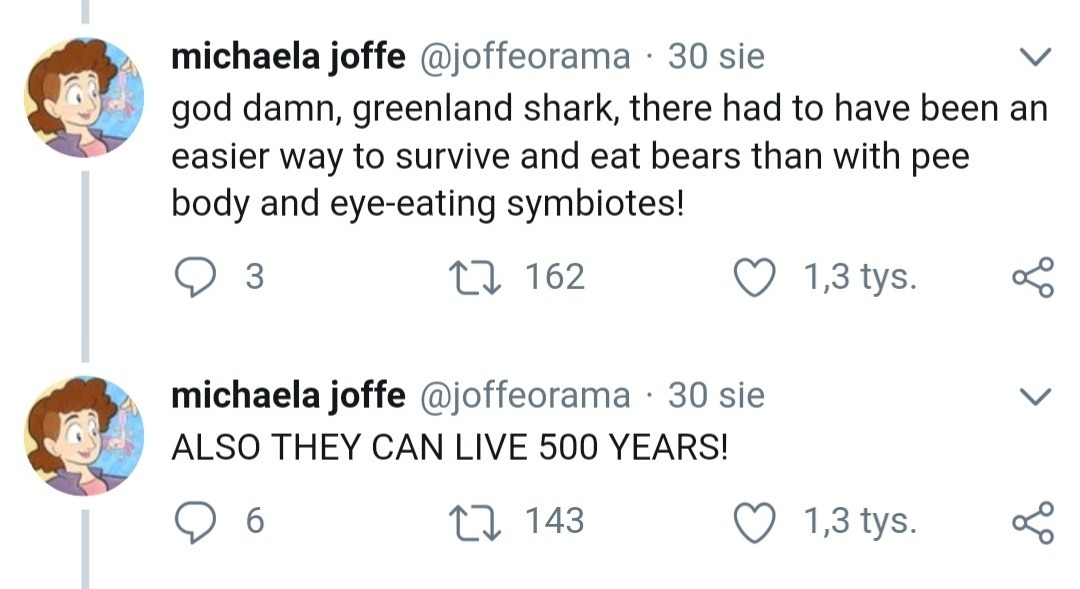Open the ALSO THEY CAN LIVE tweet text
The width and height of the screenshot is (1080, 589).
click(x=450, y=448)
